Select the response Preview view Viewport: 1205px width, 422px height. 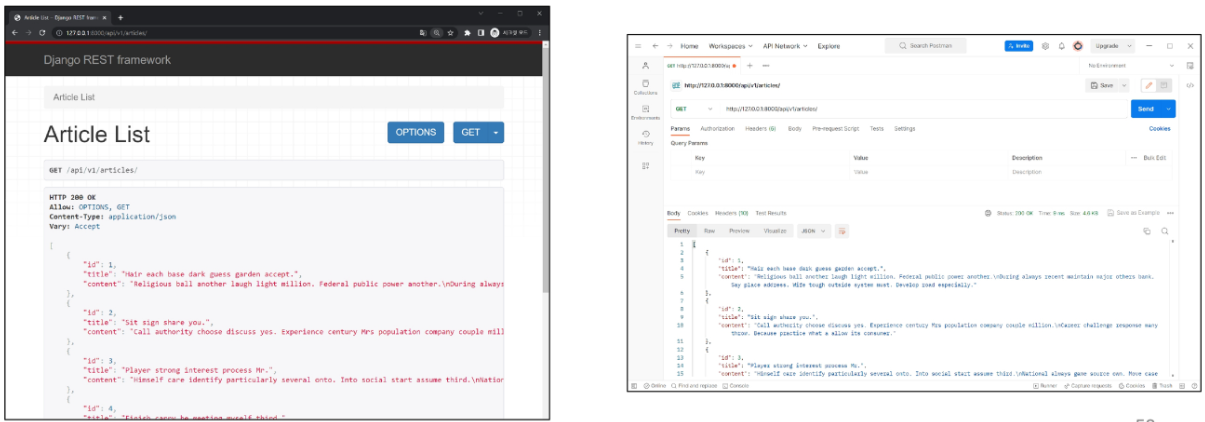pos(739,231)
